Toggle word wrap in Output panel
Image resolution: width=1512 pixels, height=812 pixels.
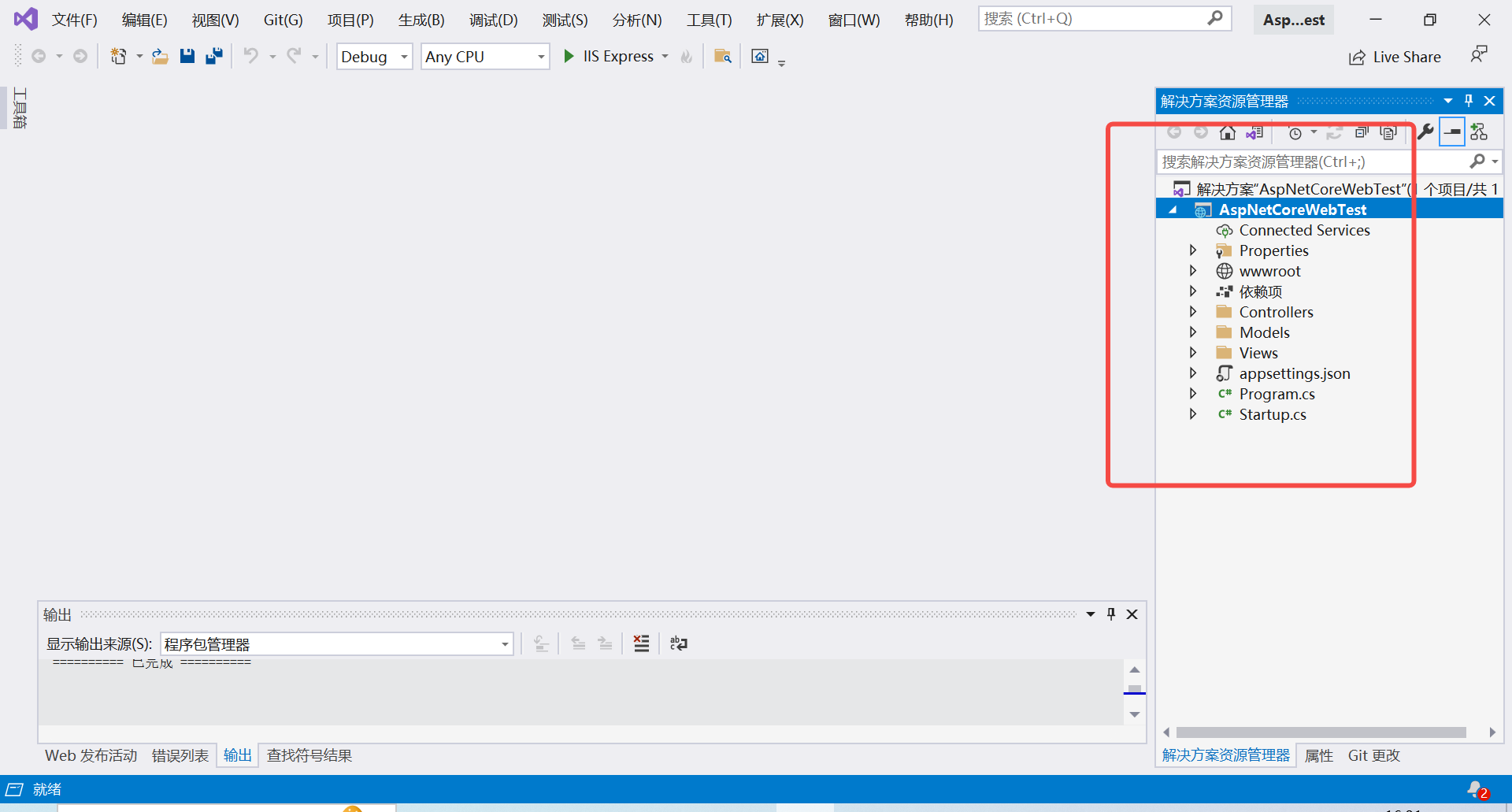[x=678, y=643]
